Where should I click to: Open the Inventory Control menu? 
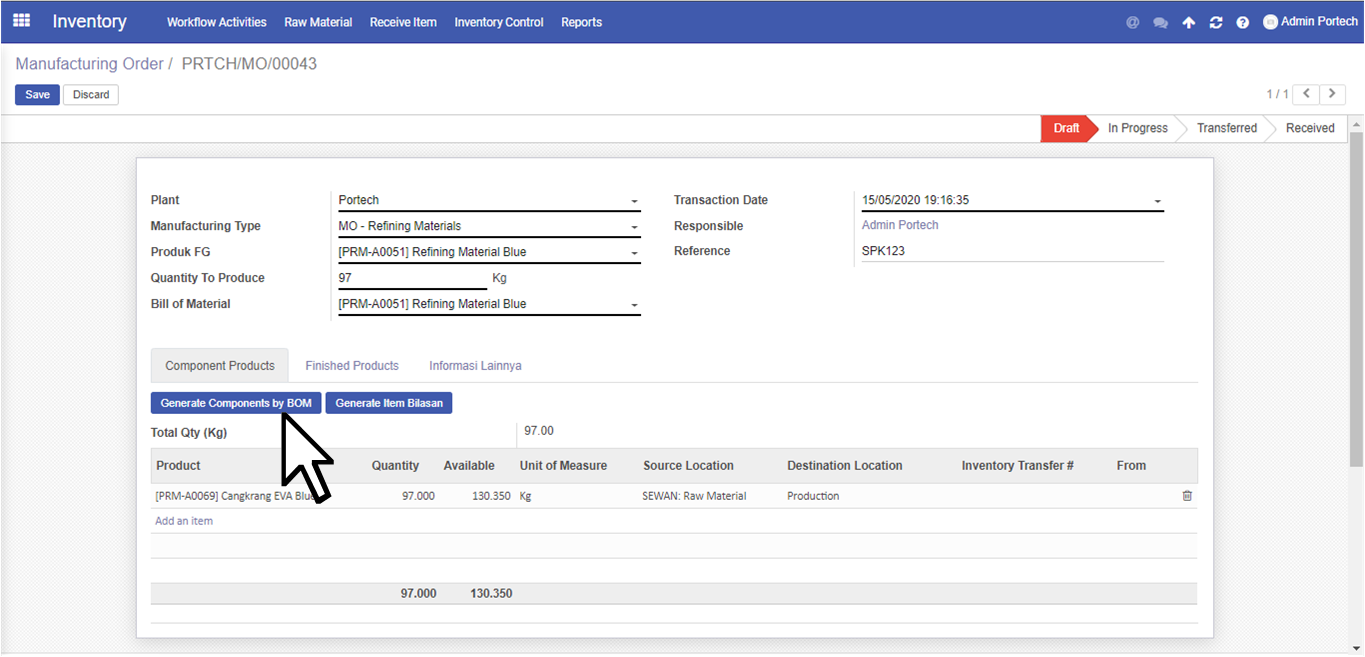(x=498, y=22)
